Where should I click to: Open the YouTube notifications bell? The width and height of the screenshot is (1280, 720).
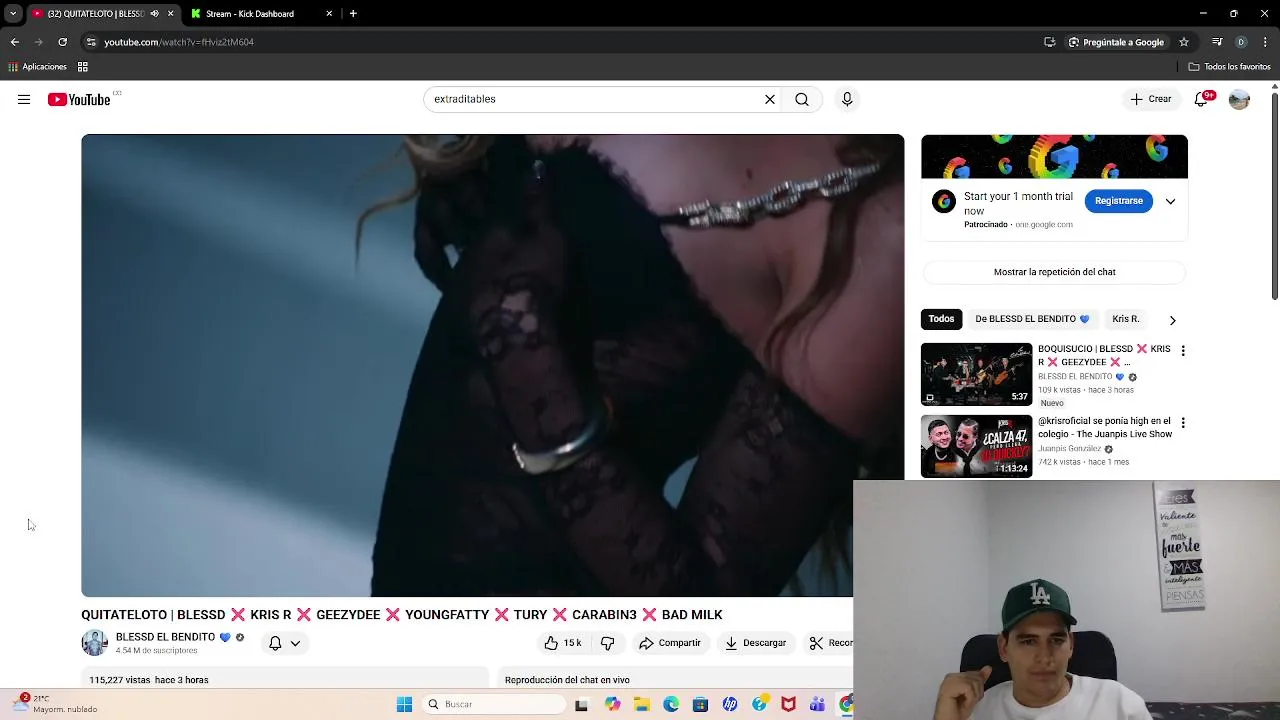[x=1202, y=99]
